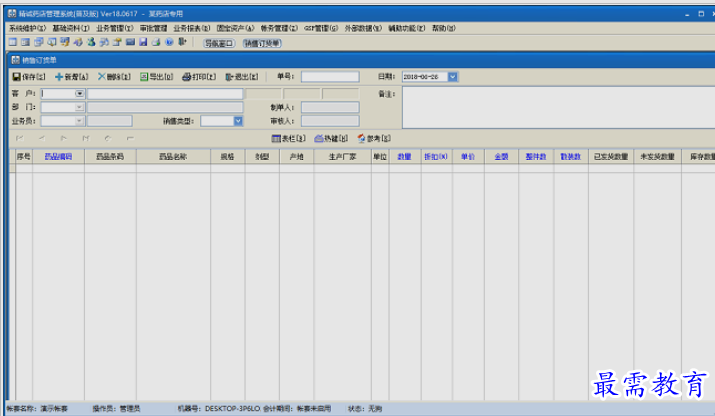Click the 单号 order number field

click(330, 77)
